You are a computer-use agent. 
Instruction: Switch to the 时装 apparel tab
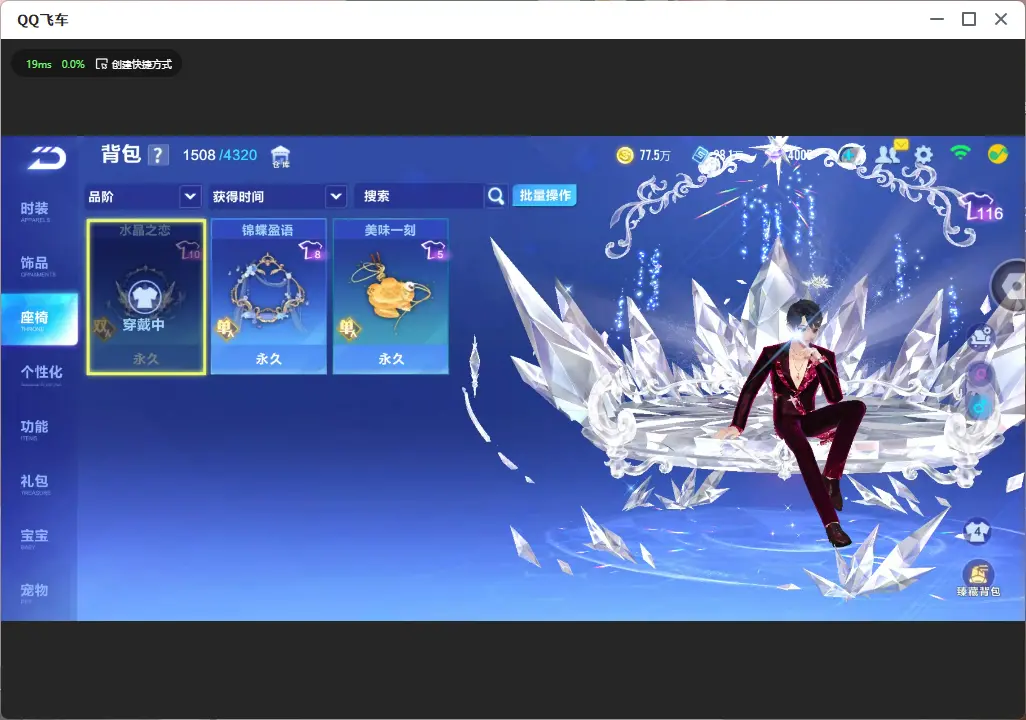coord(39,211)
